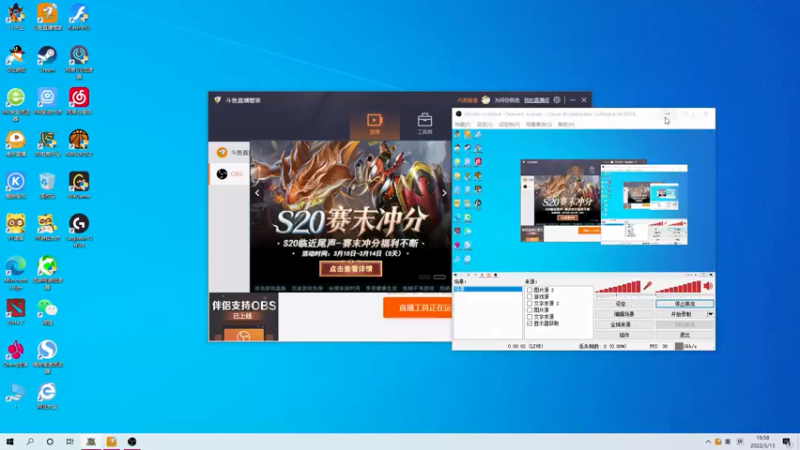Open the NBA2K basketball desktop icon

tap(79, 143)
